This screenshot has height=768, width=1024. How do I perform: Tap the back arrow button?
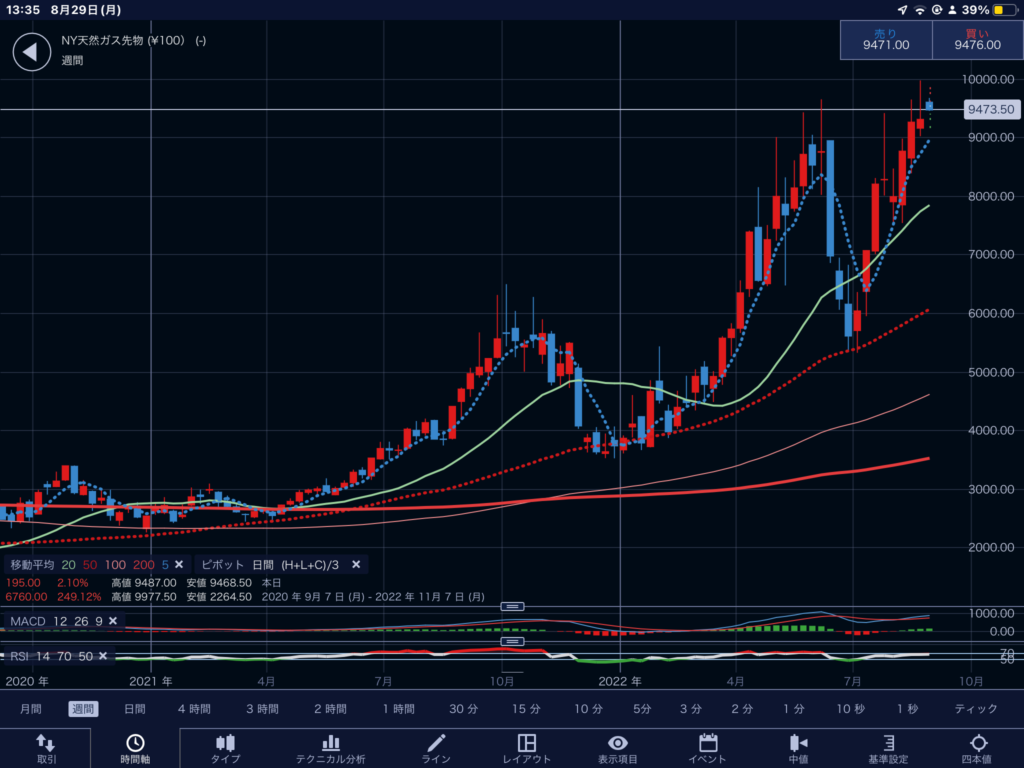[x=31, y=52]
